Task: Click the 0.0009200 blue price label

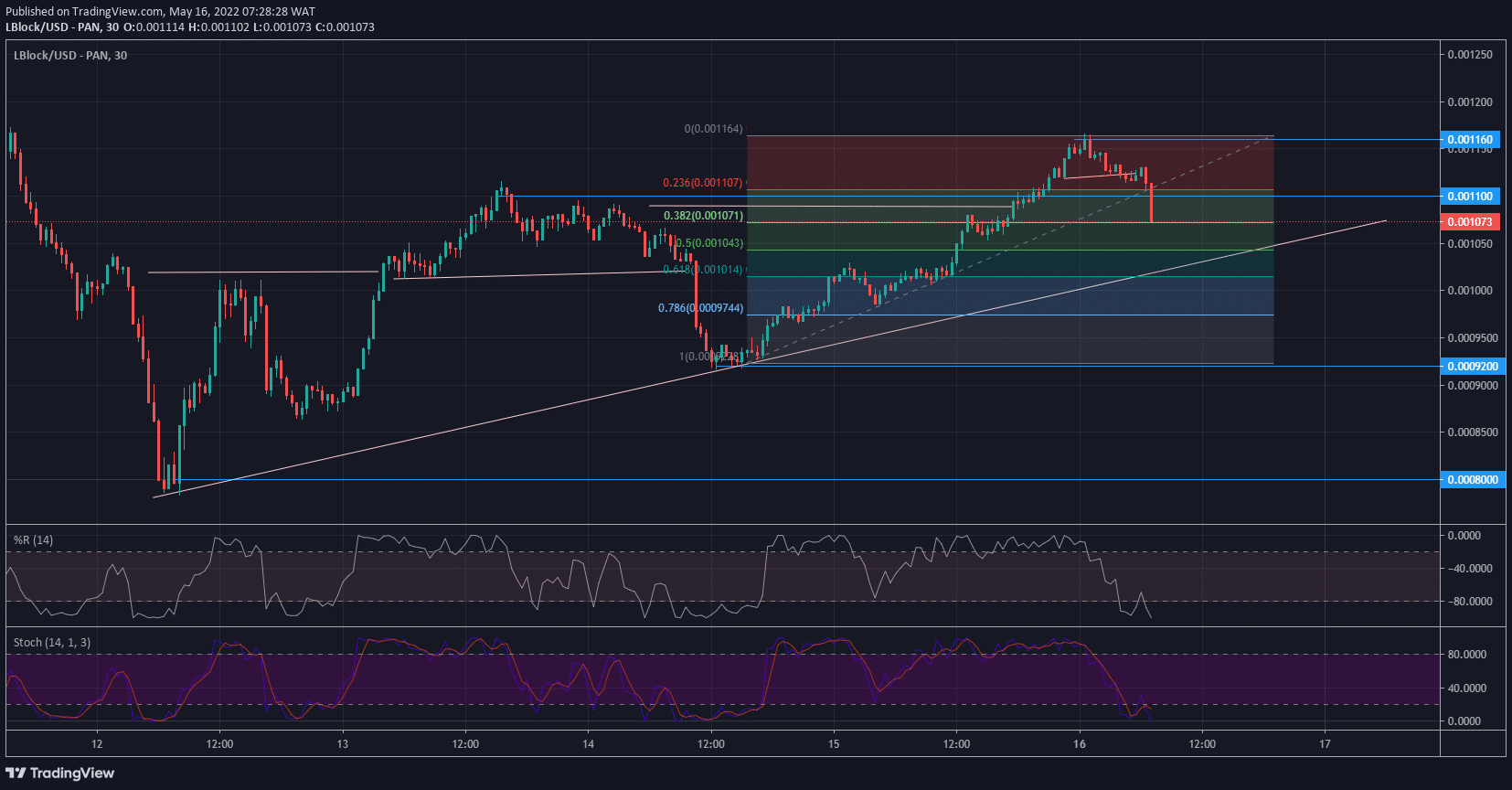Action: pos(1473,367)
